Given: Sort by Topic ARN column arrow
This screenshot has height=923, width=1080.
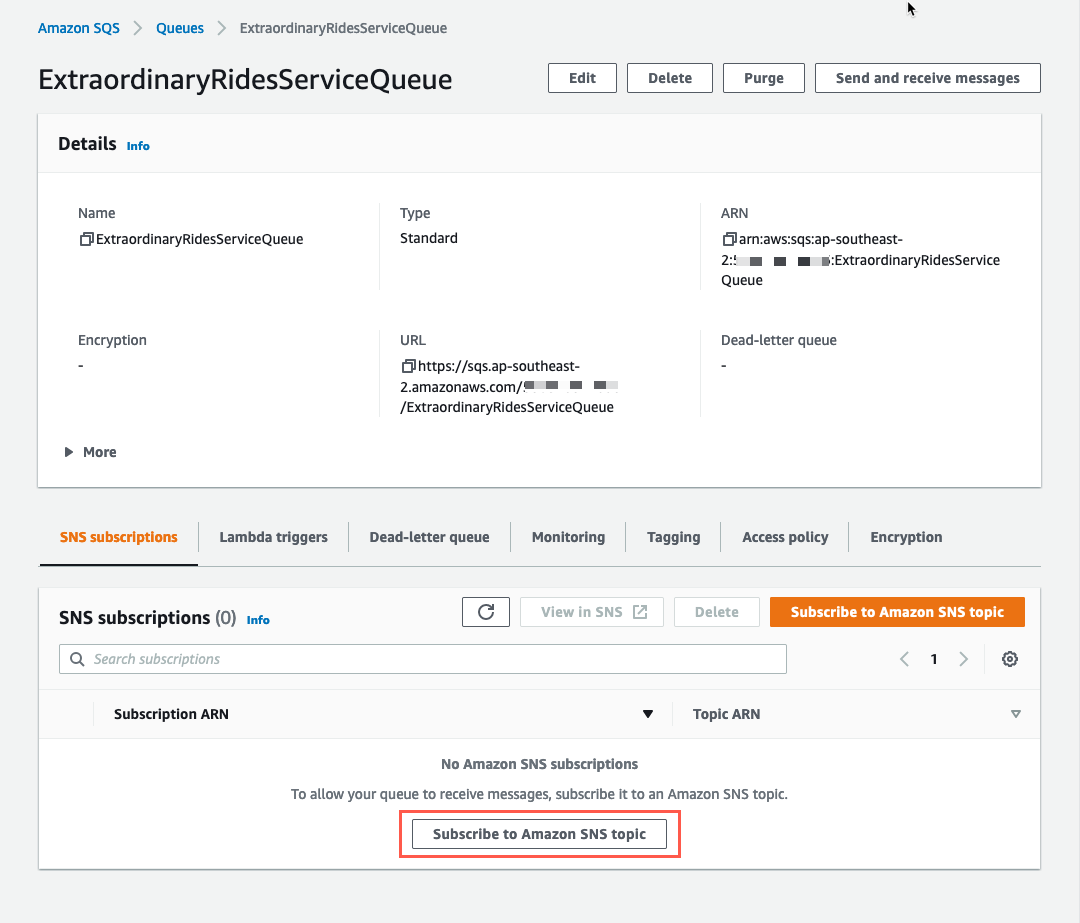Looking at the screenshot, I should pyautogui.click(x=1015, y=714).
